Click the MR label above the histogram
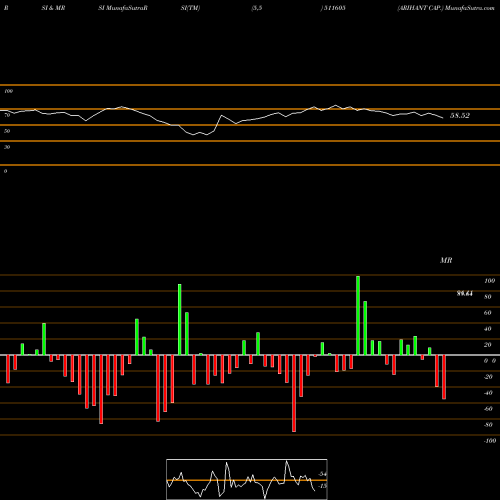The width and height of the screenshot is (500, 500). [446, 260]
